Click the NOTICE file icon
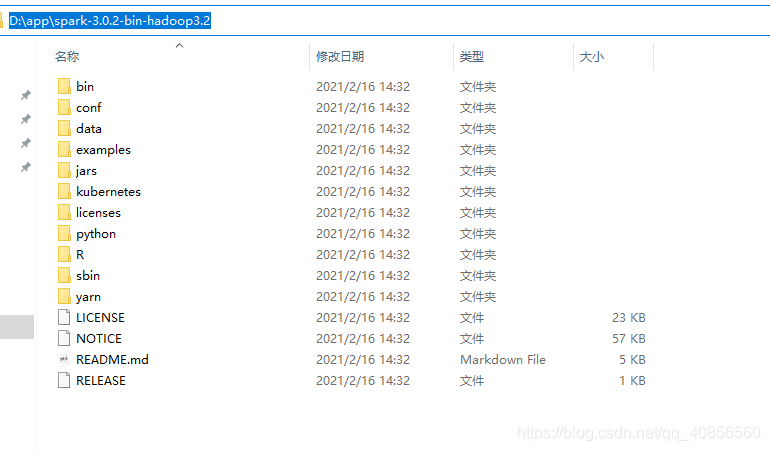 [64, 338]
